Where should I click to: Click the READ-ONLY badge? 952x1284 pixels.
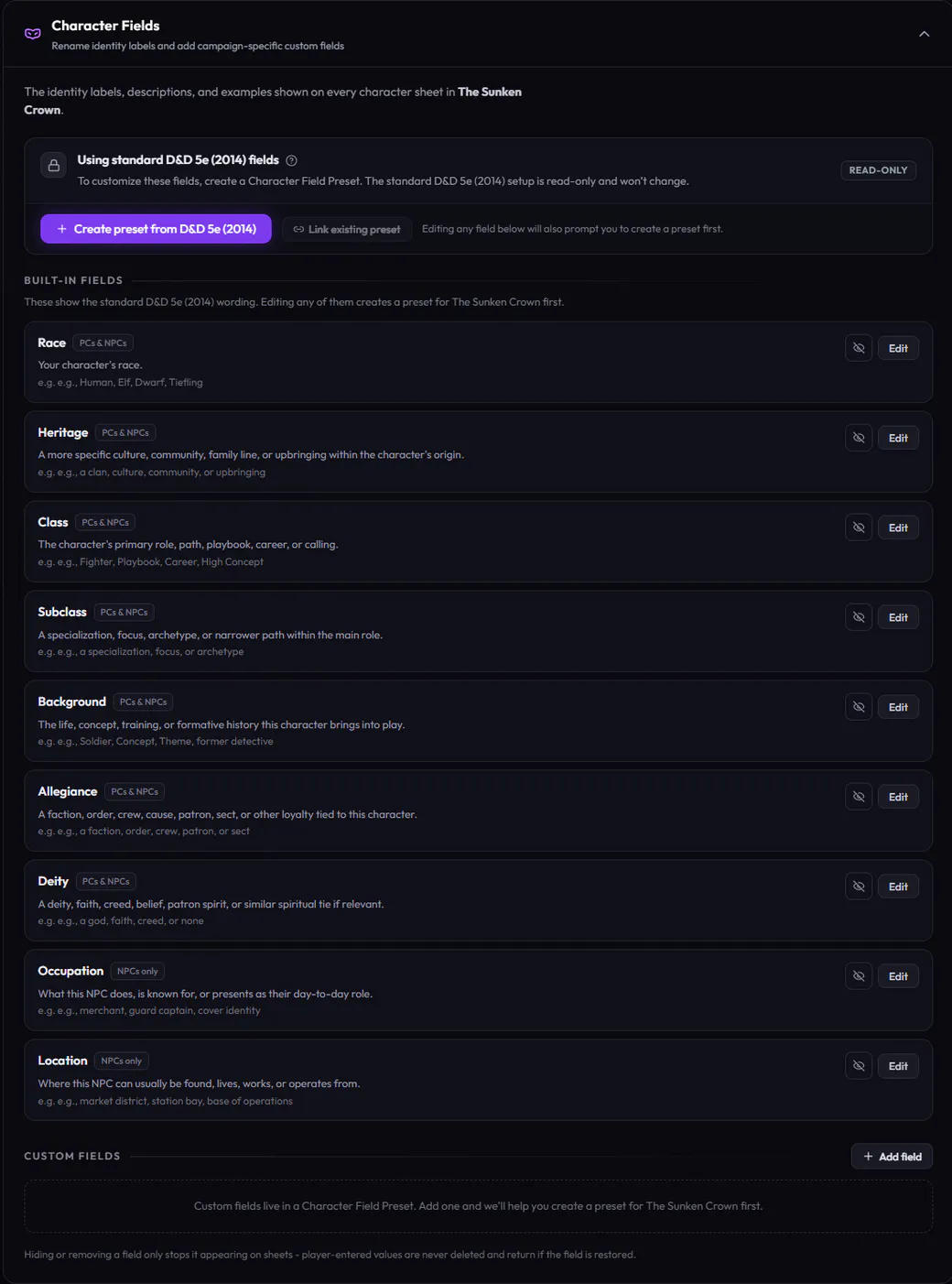(x=878, y=170)
